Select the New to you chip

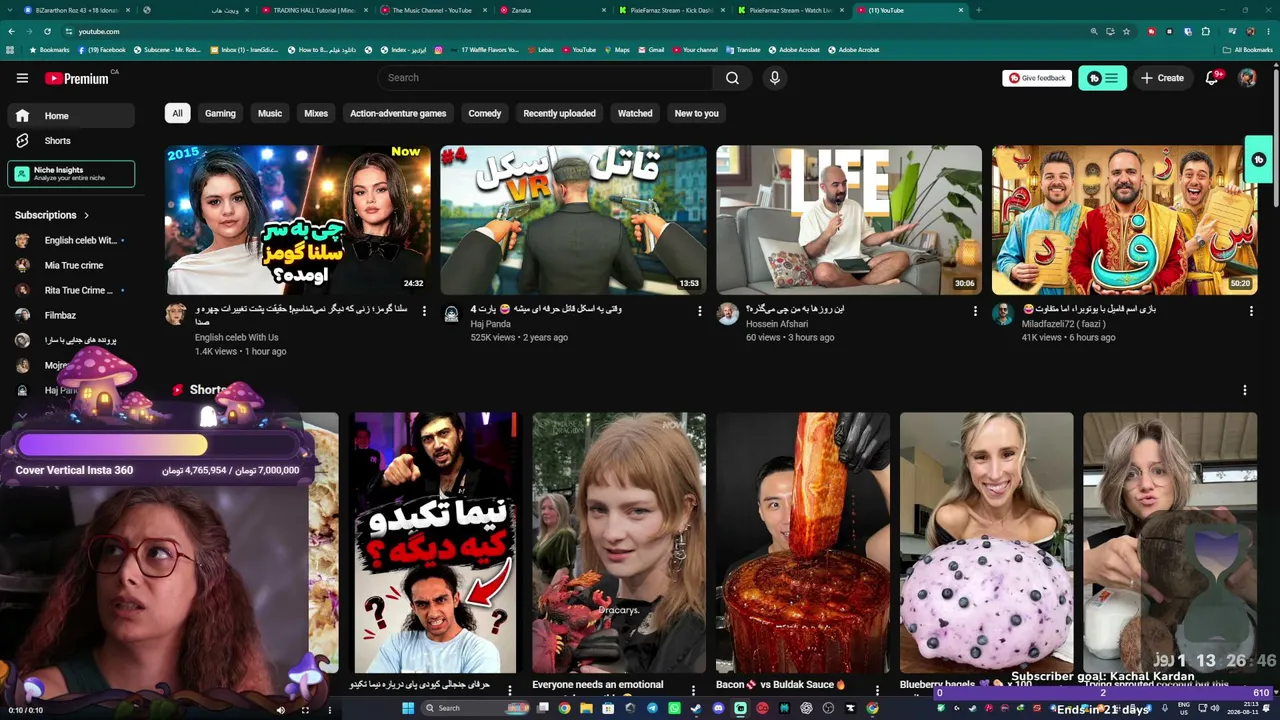tap(697, 113)
